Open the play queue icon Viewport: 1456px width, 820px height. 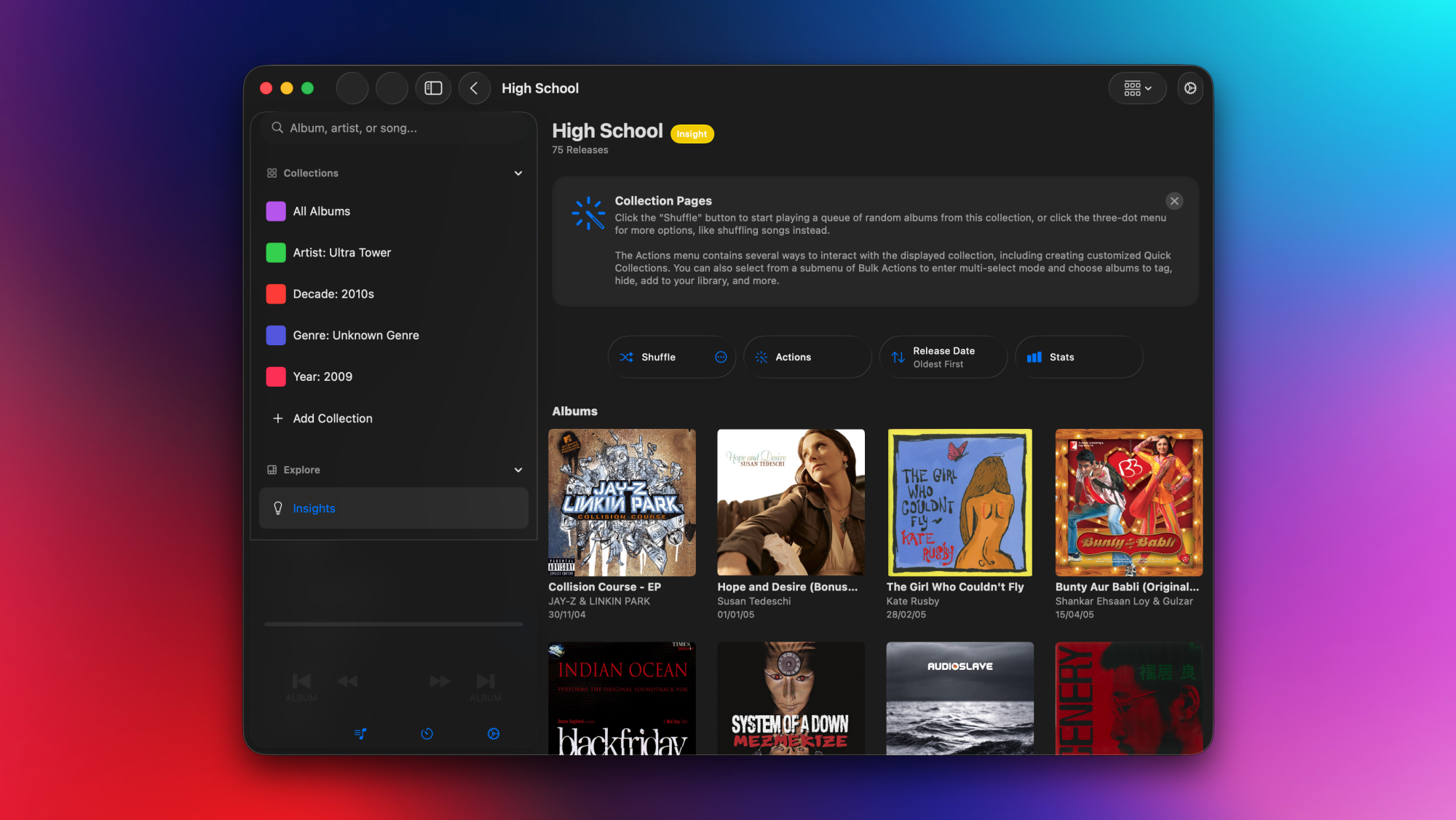(360, 733)
